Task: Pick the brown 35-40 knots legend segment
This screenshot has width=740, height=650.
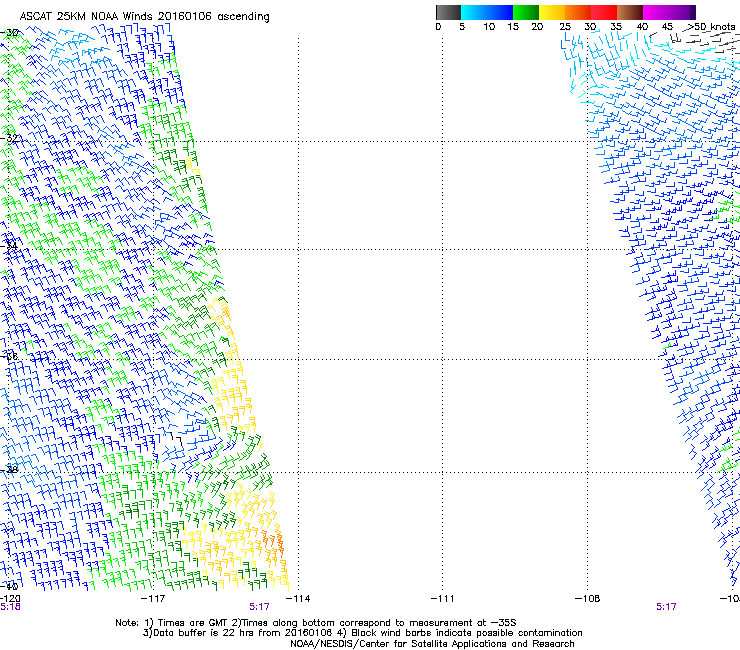Action: [630, 12]
